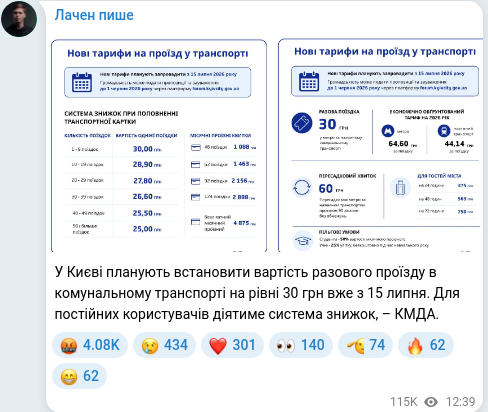This screenshot has height=412, width=488.
Task: Add the crying face reaction 434
Action: 165,345
